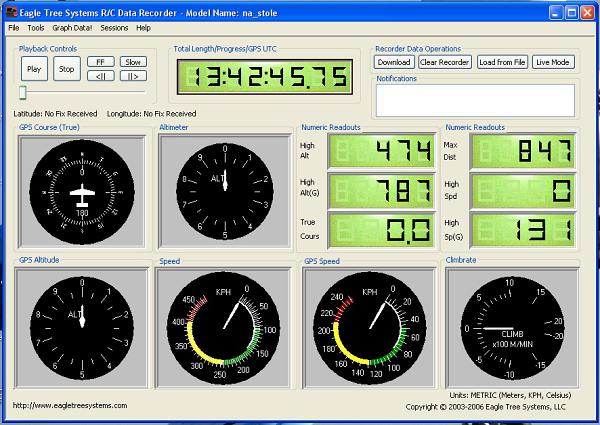
Task: Click the Climbrate gauge dial
Action: (511, 329)
